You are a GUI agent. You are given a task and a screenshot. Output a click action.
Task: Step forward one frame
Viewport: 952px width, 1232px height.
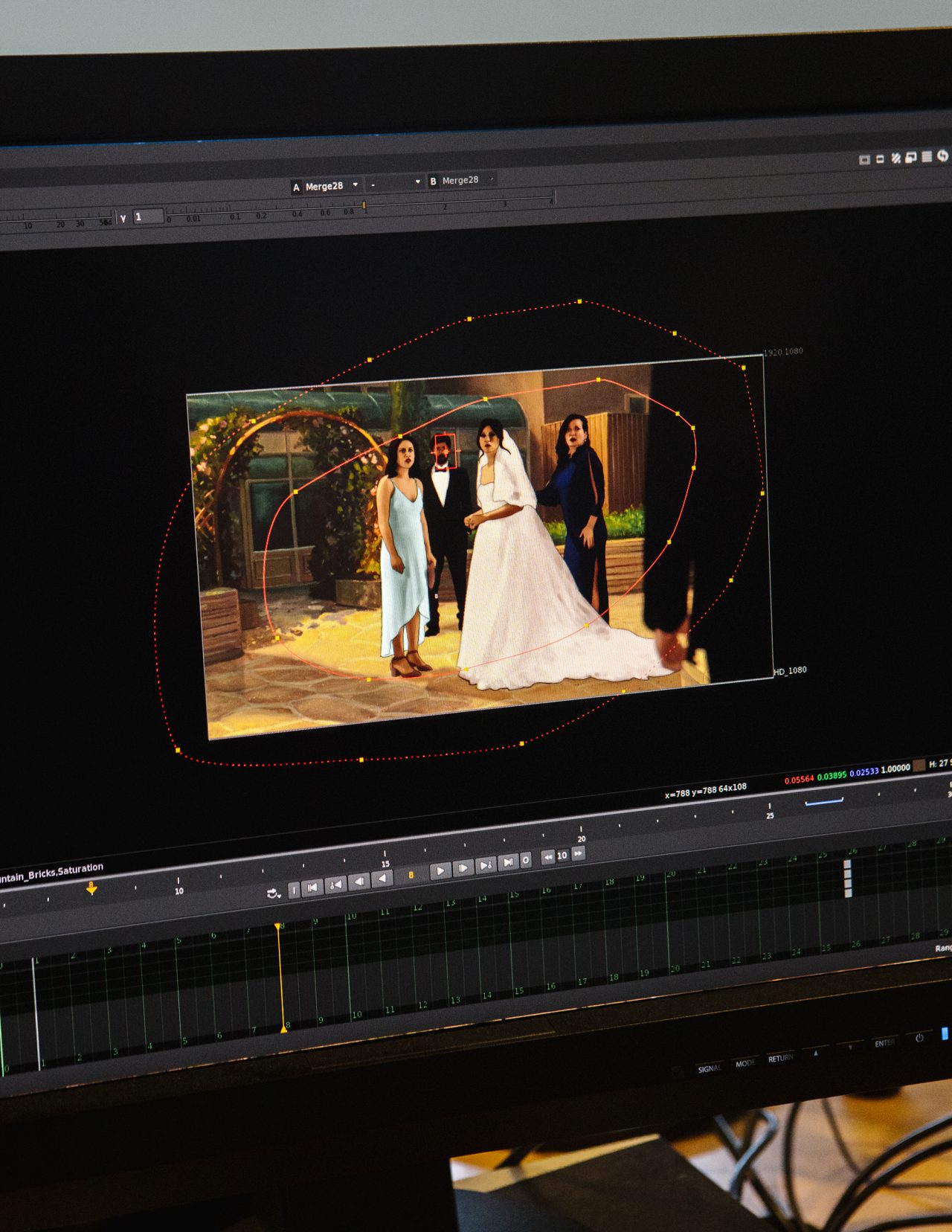pos(463,867)
